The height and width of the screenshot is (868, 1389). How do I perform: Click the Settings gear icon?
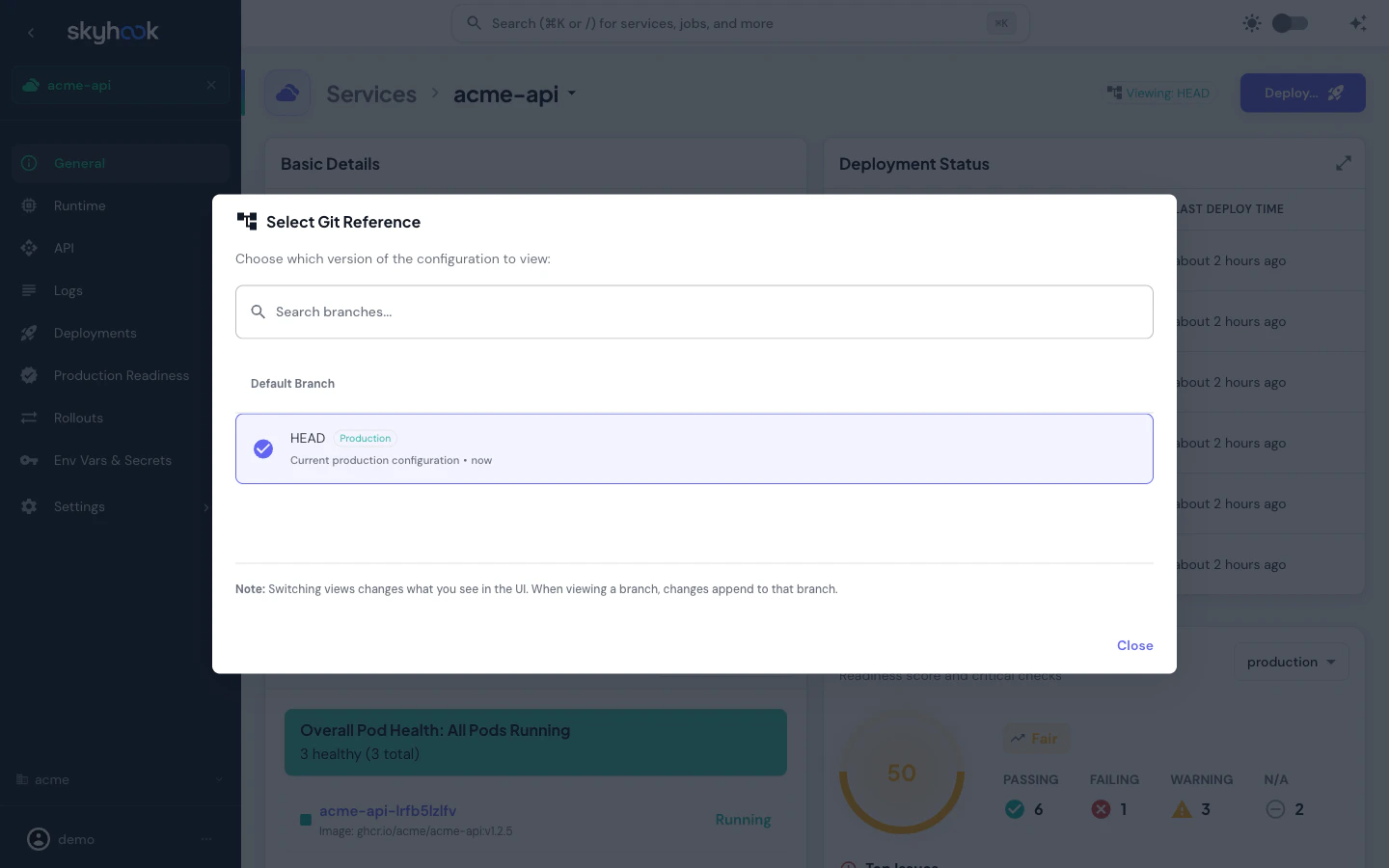pos(29,506)
